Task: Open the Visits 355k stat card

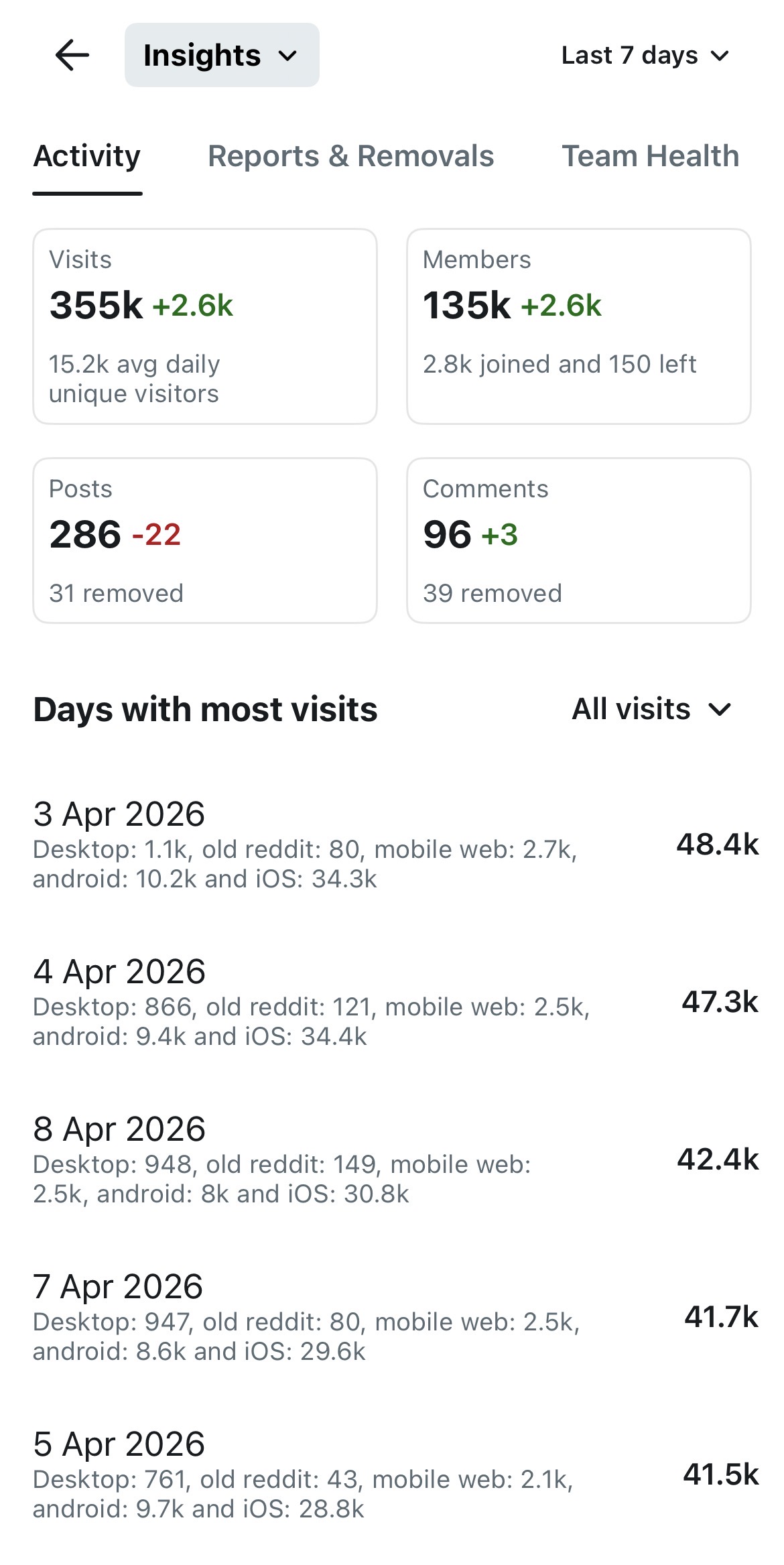Action: click(x=205, y=326)
